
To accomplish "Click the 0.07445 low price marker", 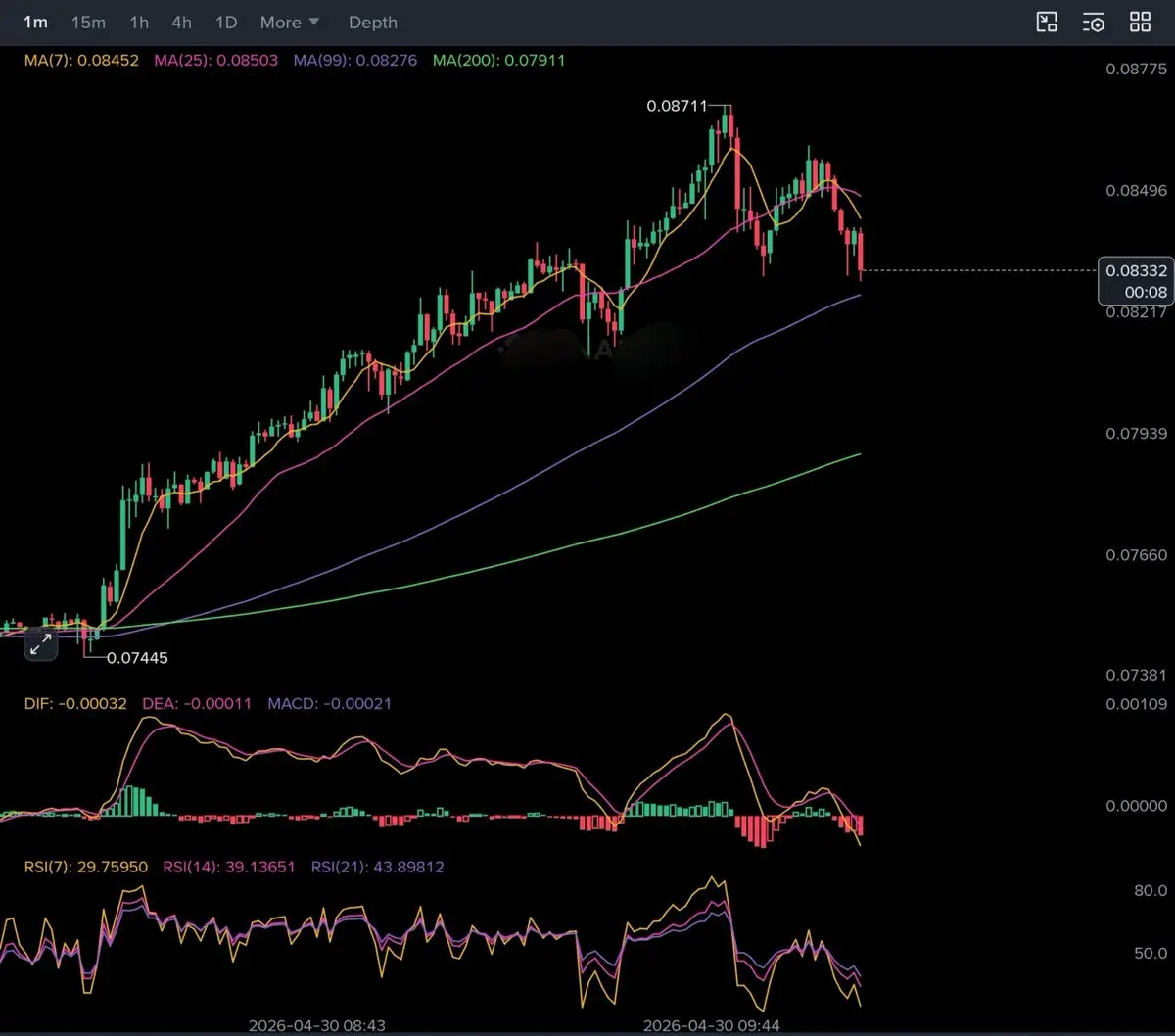I will click(137, 658).
